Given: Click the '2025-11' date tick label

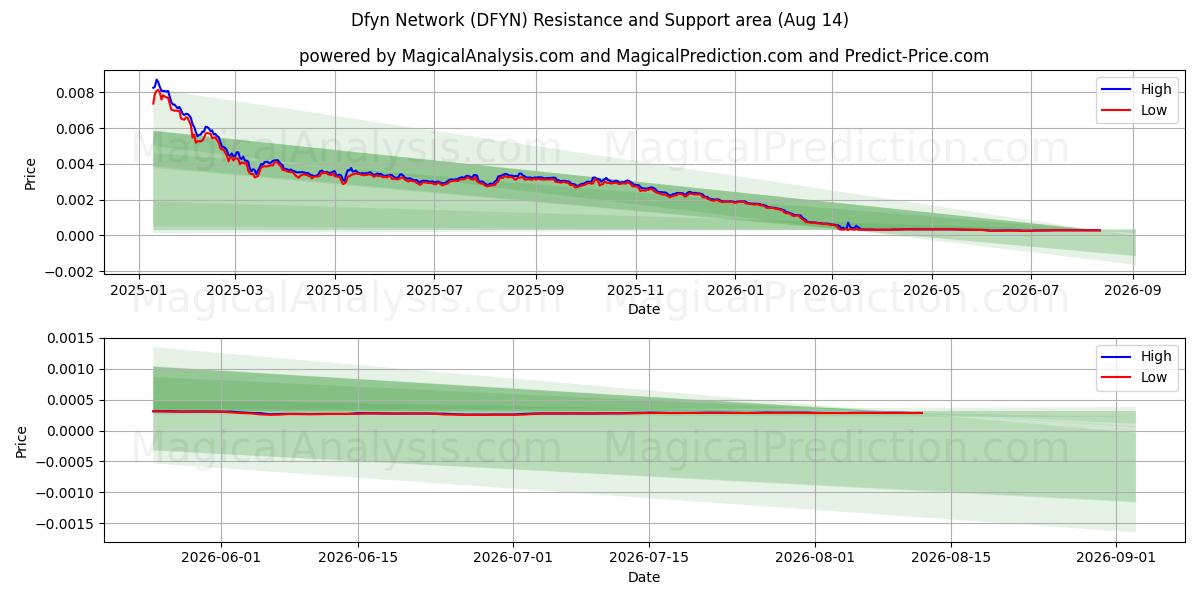Looking at the screenshot, I should (x=636, y=290).
